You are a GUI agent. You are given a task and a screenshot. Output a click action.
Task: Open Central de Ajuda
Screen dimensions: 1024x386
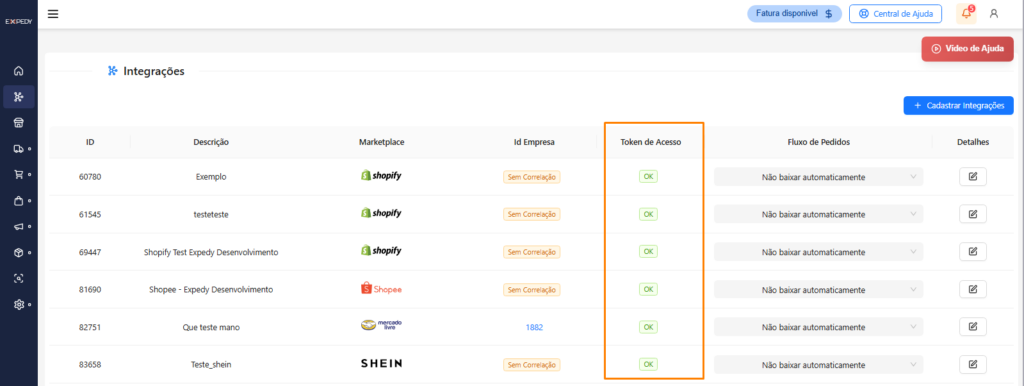click(895, 13)
